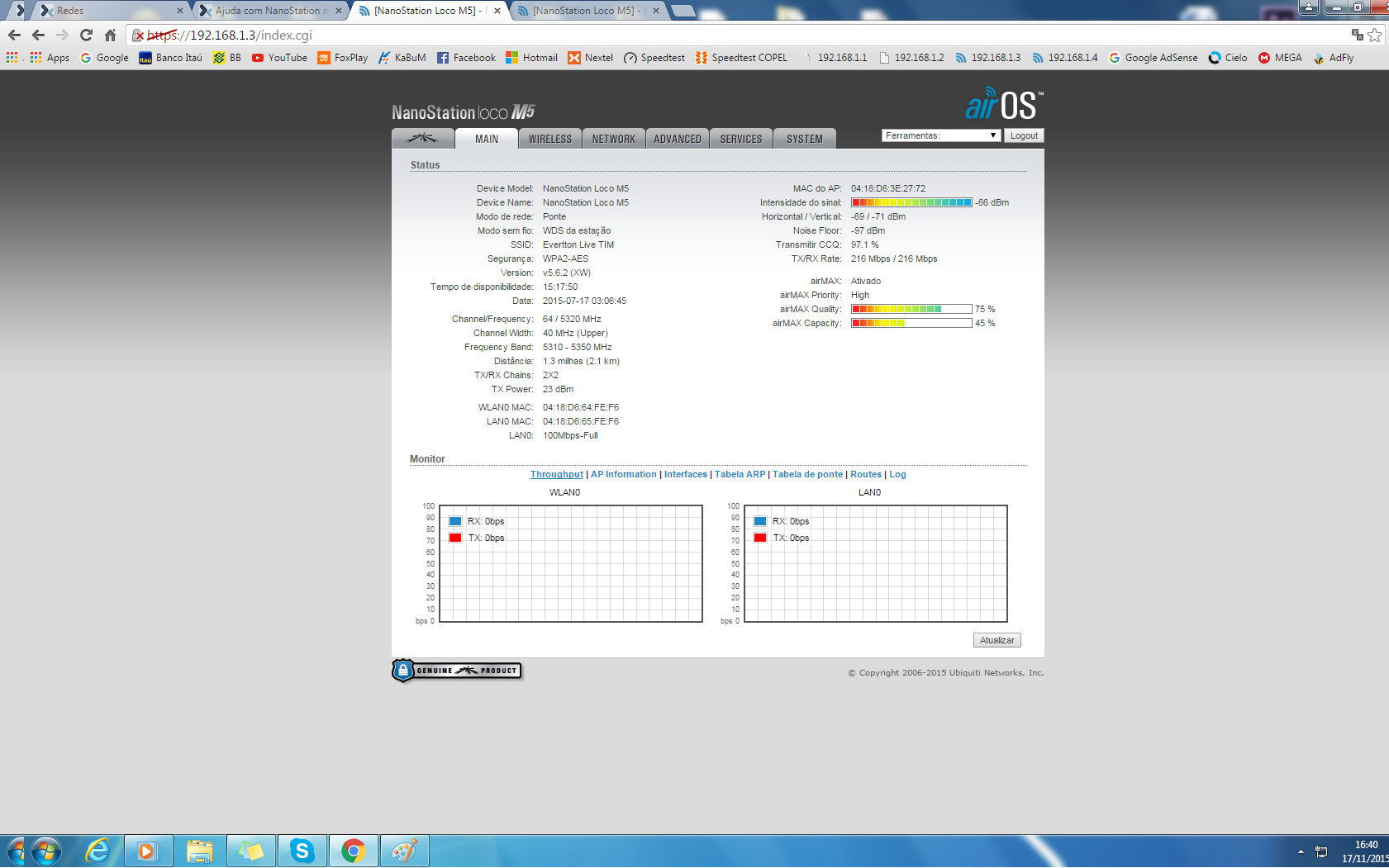Open the Ubiquiti logo tab in airOS
The width and height of the screenshot is (1389, 868).
[x=422, y=139]
